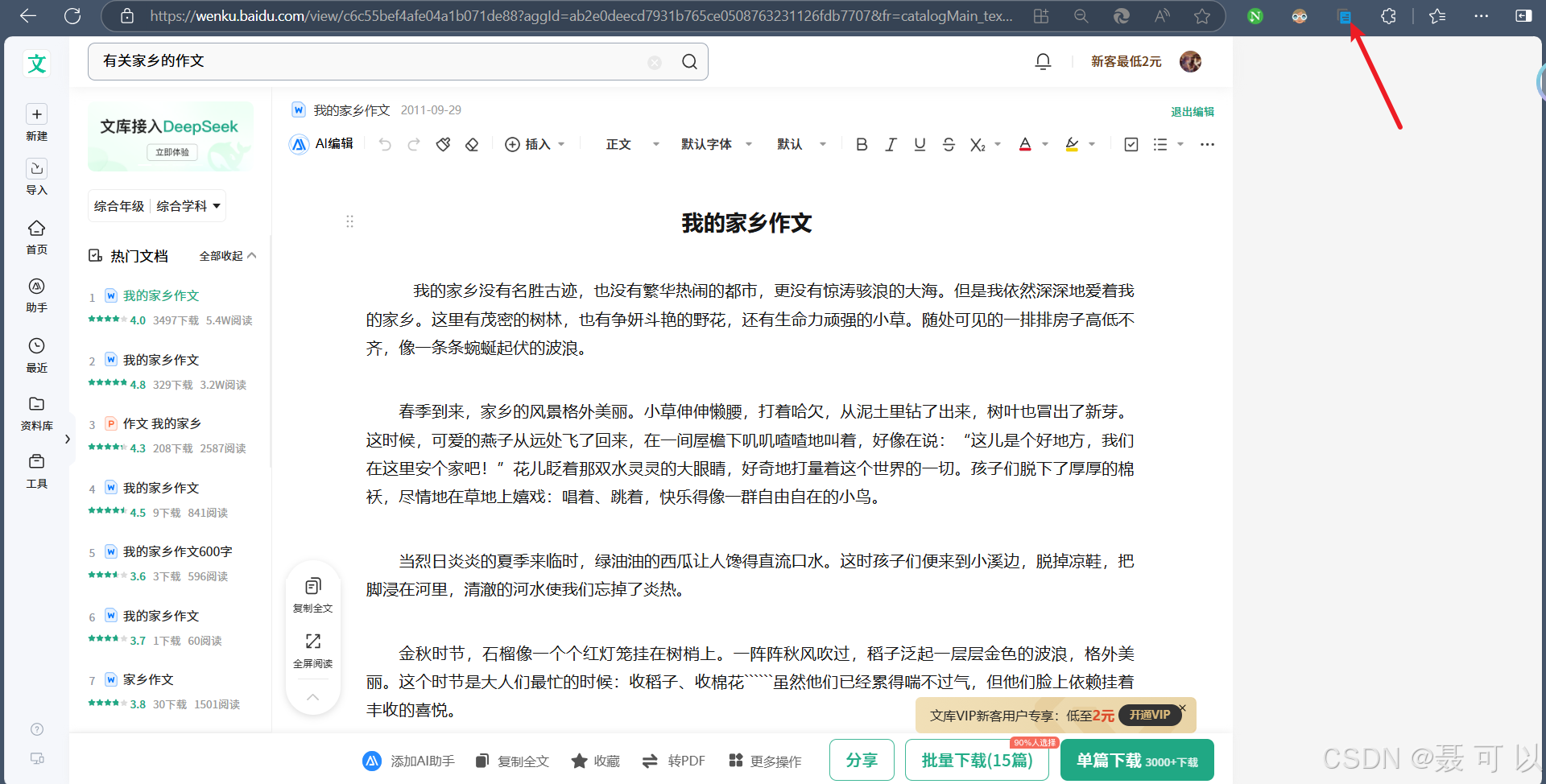Open hot document 我的家乡作文600字
This screenshot has width=1546, height=784.
tap(178, 551)
